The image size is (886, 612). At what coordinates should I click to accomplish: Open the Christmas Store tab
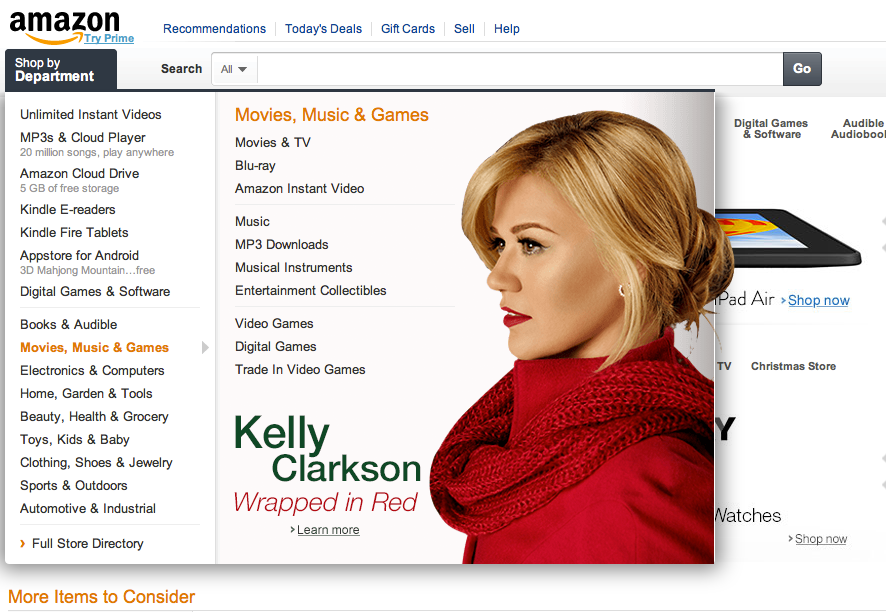coord(793,366)
